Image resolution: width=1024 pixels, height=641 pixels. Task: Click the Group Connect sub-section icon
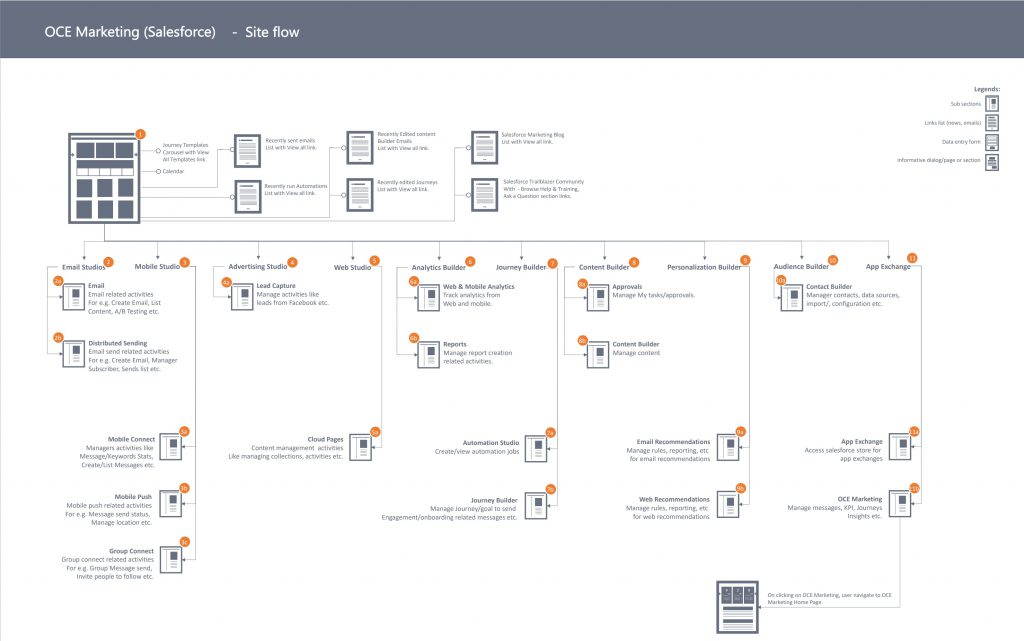(x=171, y=560)
